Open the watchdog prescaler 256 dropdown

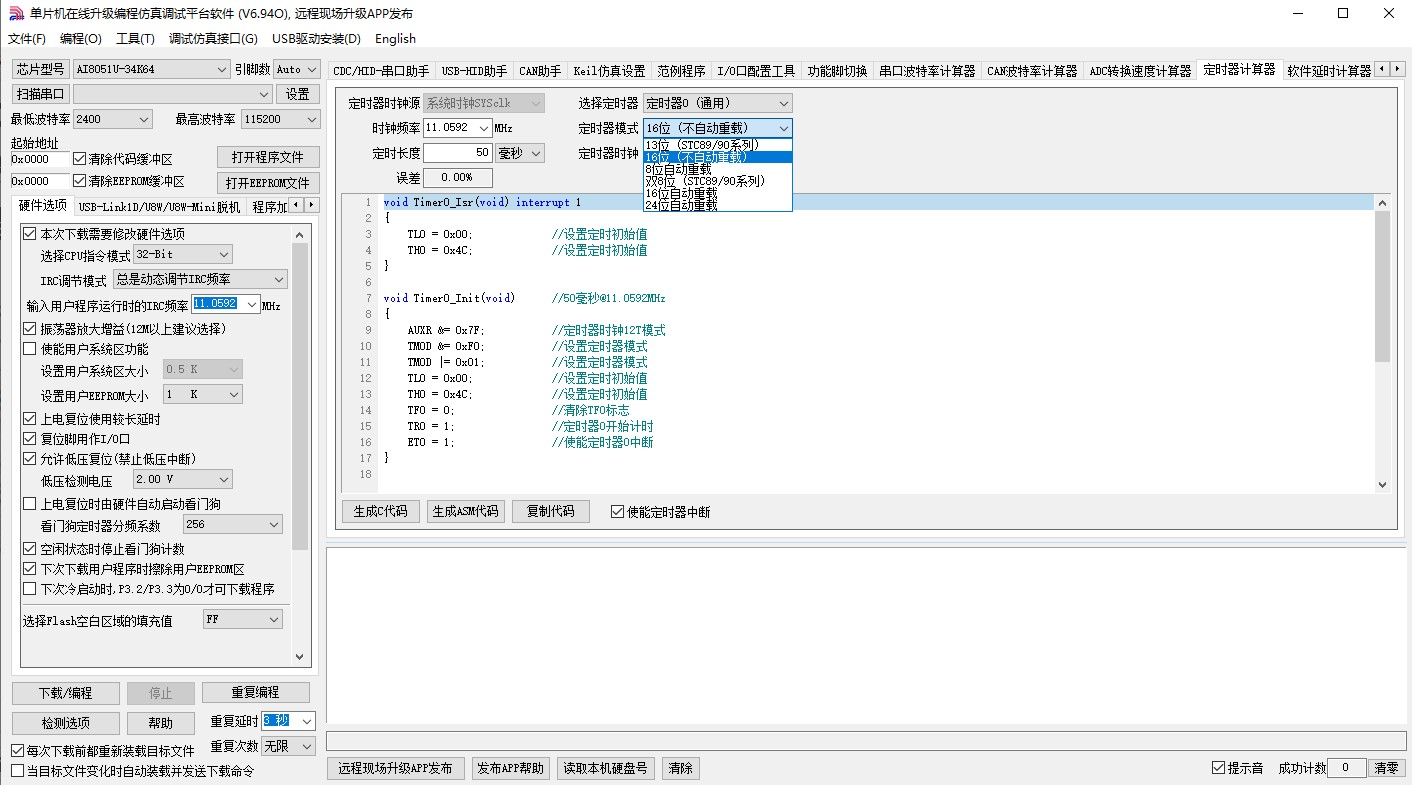point(233,525)
